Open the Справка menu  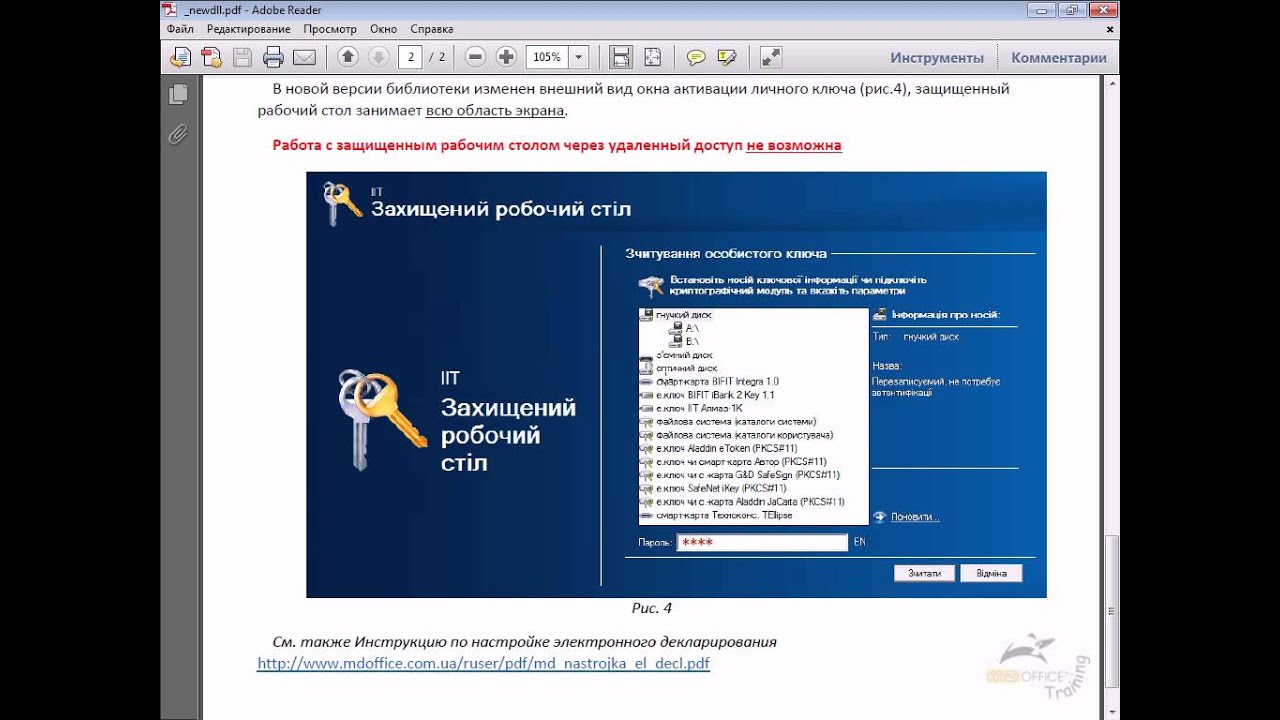point(431,29)
